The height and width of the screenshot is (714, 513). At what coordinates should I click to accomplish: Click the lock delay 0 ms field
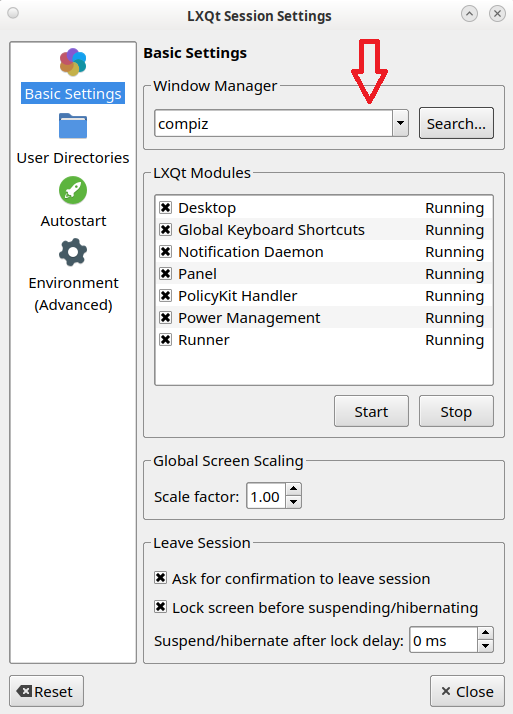coord(444,640)
